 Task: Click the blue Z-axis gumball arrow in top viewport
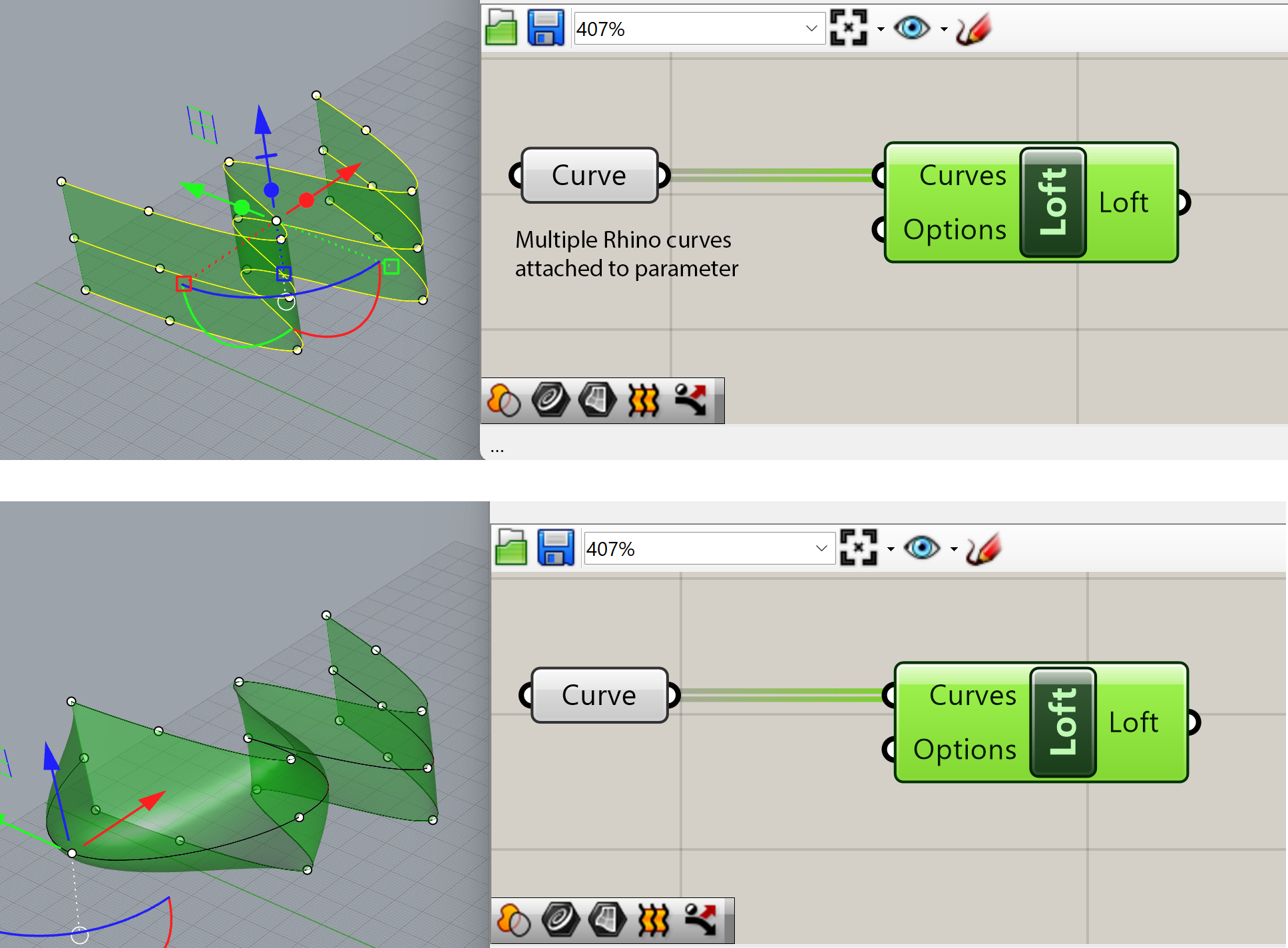click(263, 120)
